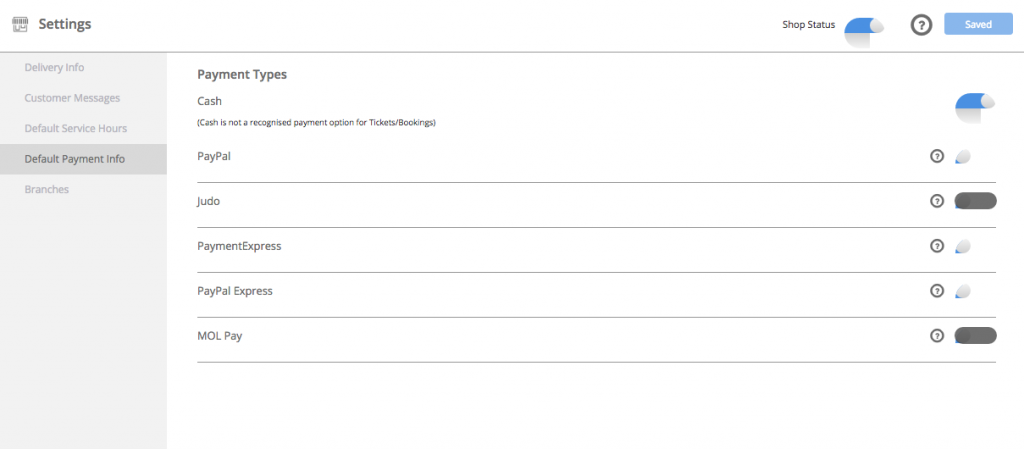Disable the Cash payment toggle

click(x=975, y=102)
